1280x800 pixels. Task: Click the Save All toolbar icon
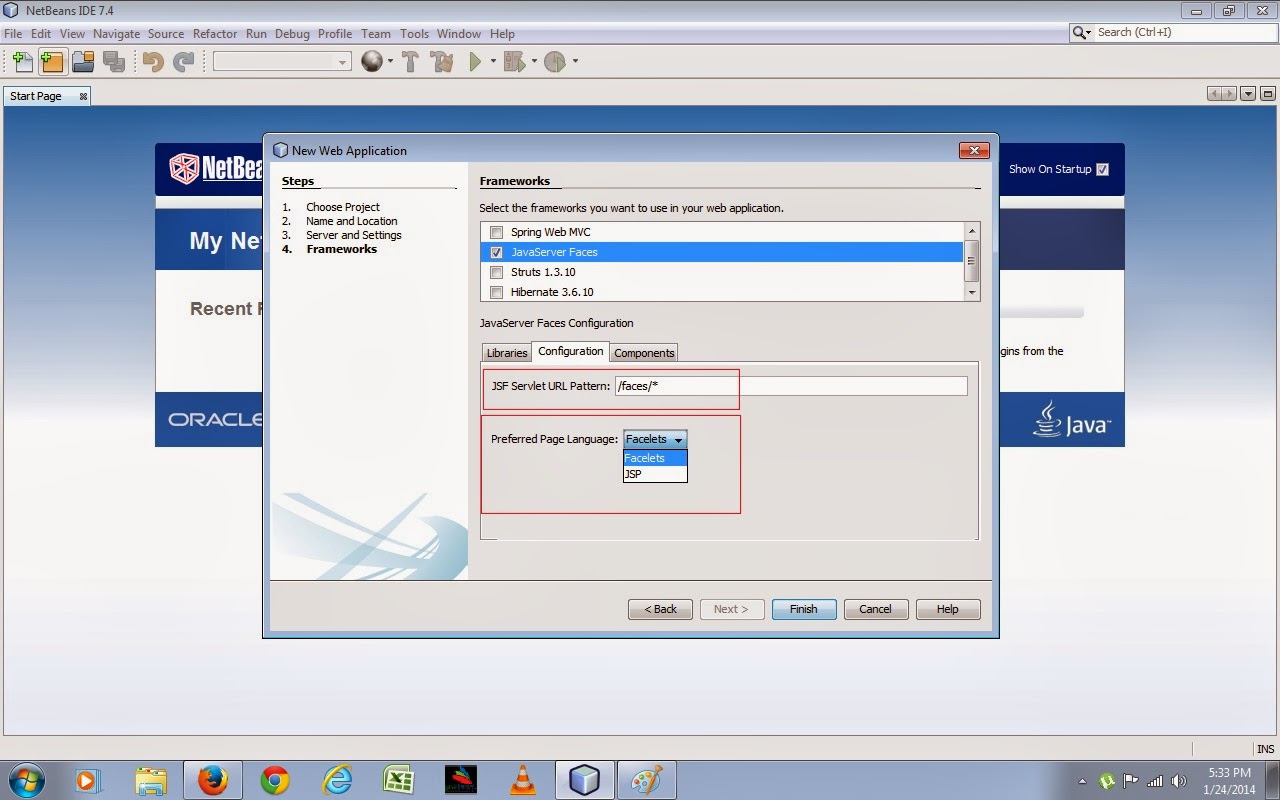point(113,62)
